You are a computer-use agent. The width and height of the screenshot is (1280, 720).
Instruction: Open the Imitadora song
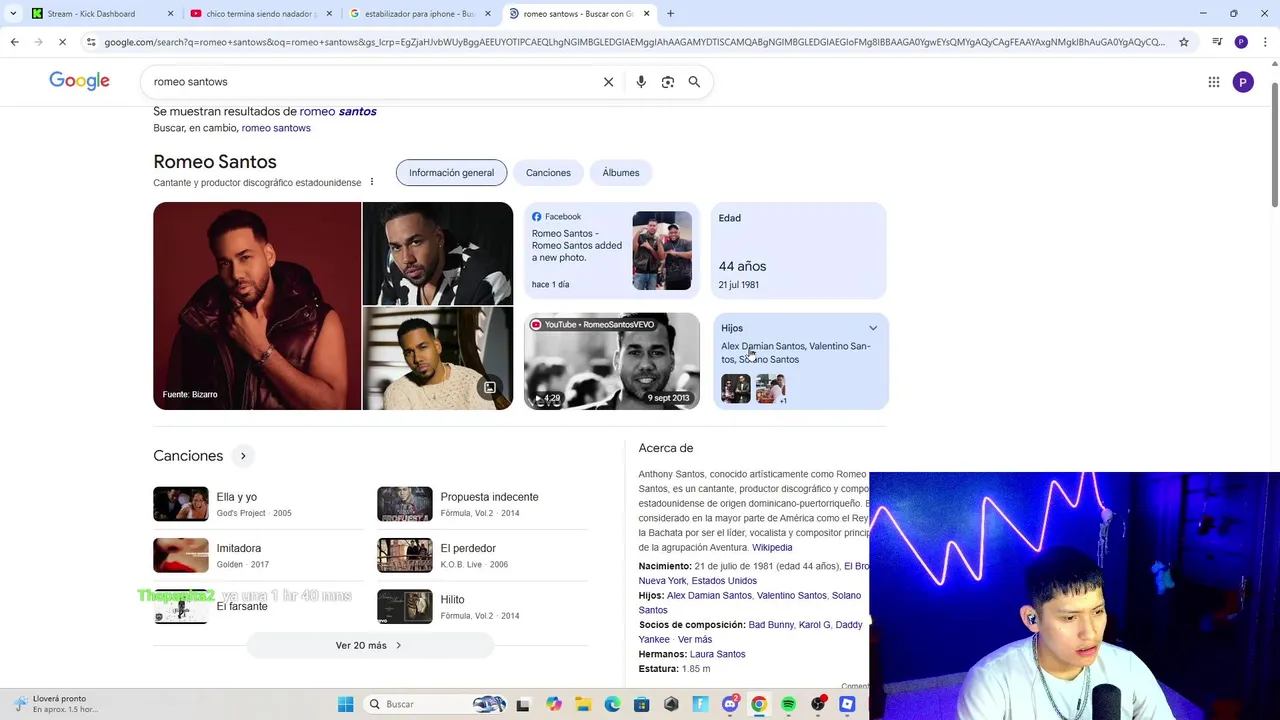(258, 555)
